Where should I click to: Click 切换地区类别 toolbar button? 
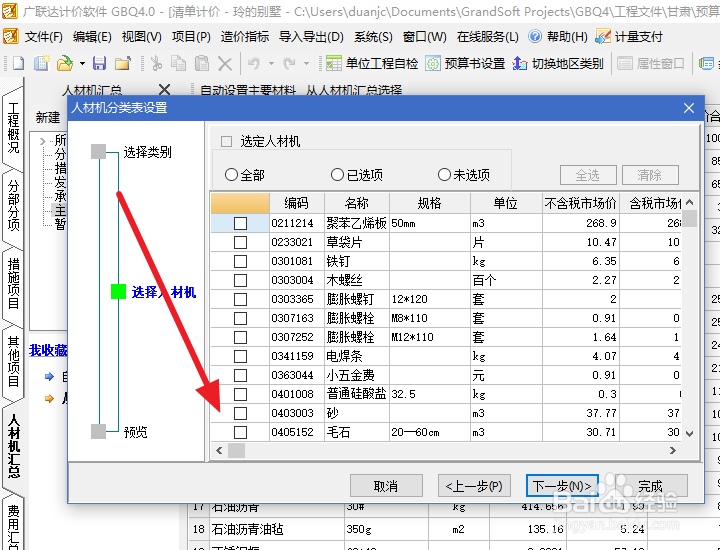pyautogui.click(x=558, y=63)
